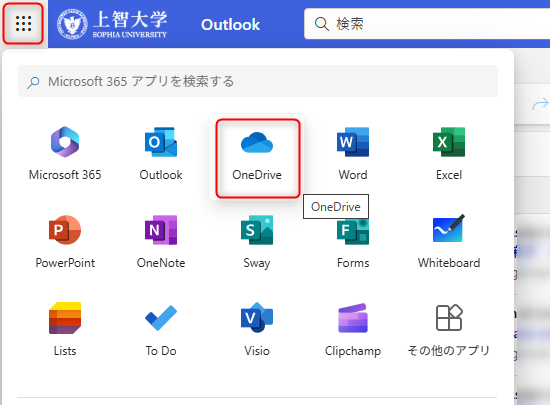550x405 pixels.
Task: Open the Lists app
Action: pyautogui.click(x=65, y=330)
